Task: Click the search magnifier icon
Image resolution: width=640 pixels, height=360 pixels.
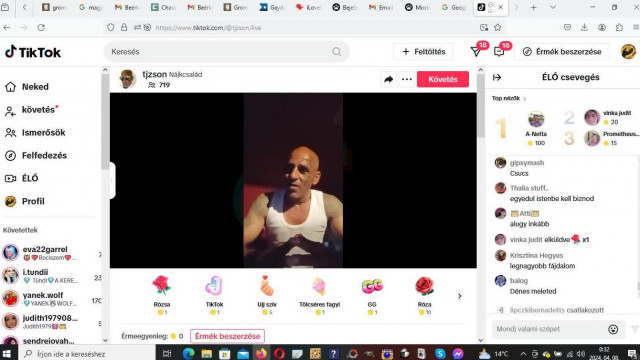Action: tap(337, 52)
